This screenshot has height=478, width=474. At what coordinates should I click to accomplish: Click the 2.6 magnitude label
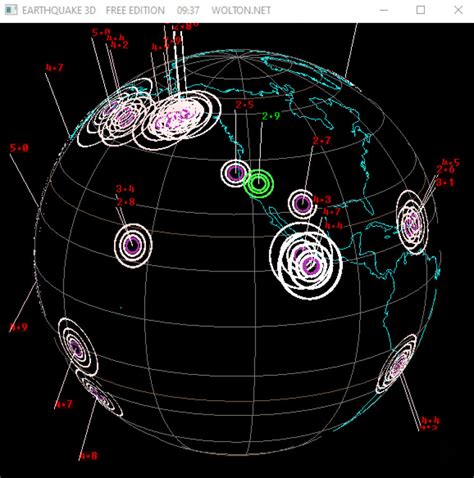click(x=446, y=170)
